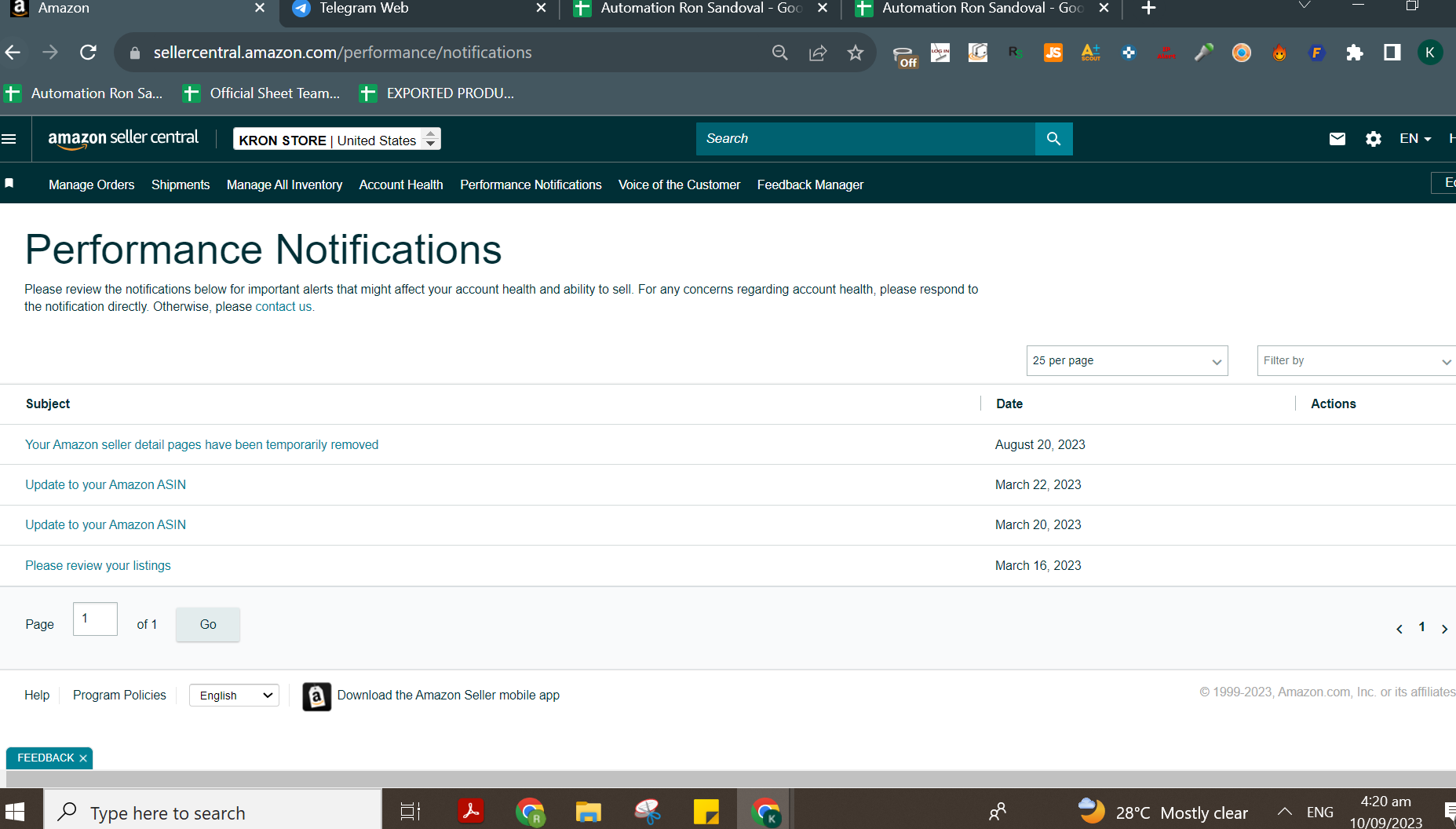This screenshot has height=829, width=1456.
Task: Open Manage Orders menu item
Action: [x=91, y=184]
